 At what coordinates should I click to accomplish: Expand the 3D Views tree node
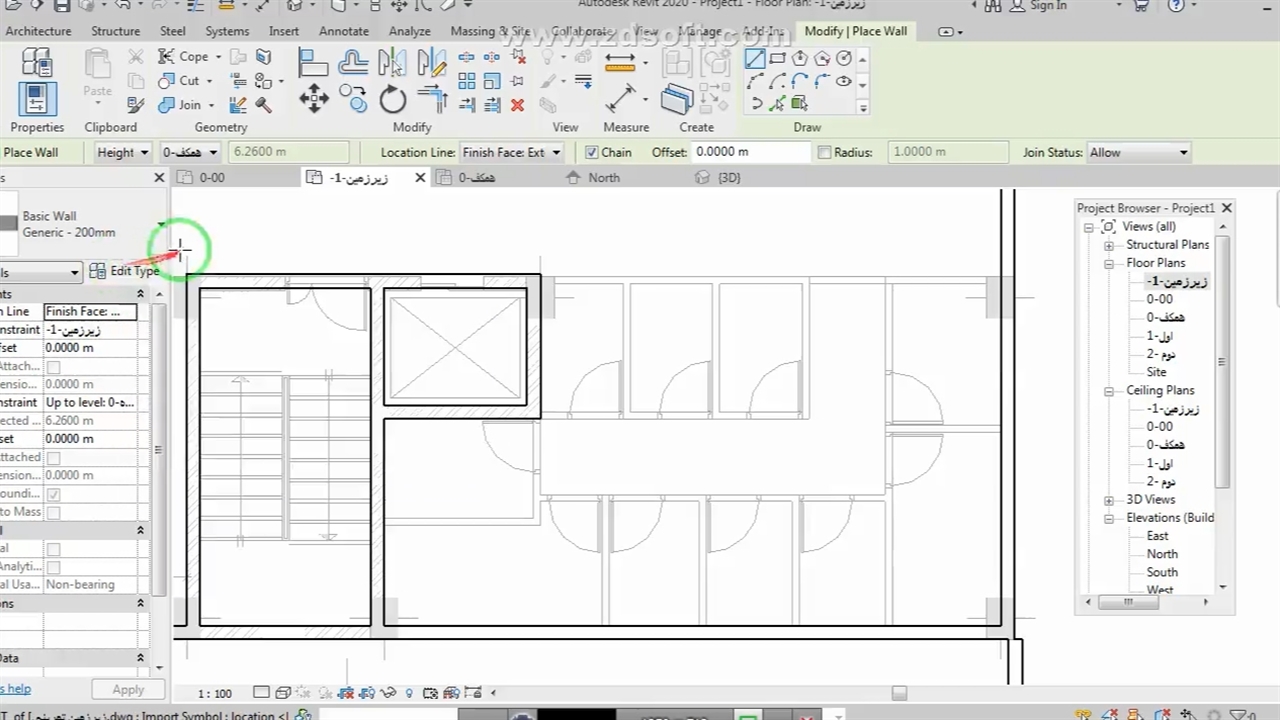(1108, 500)
